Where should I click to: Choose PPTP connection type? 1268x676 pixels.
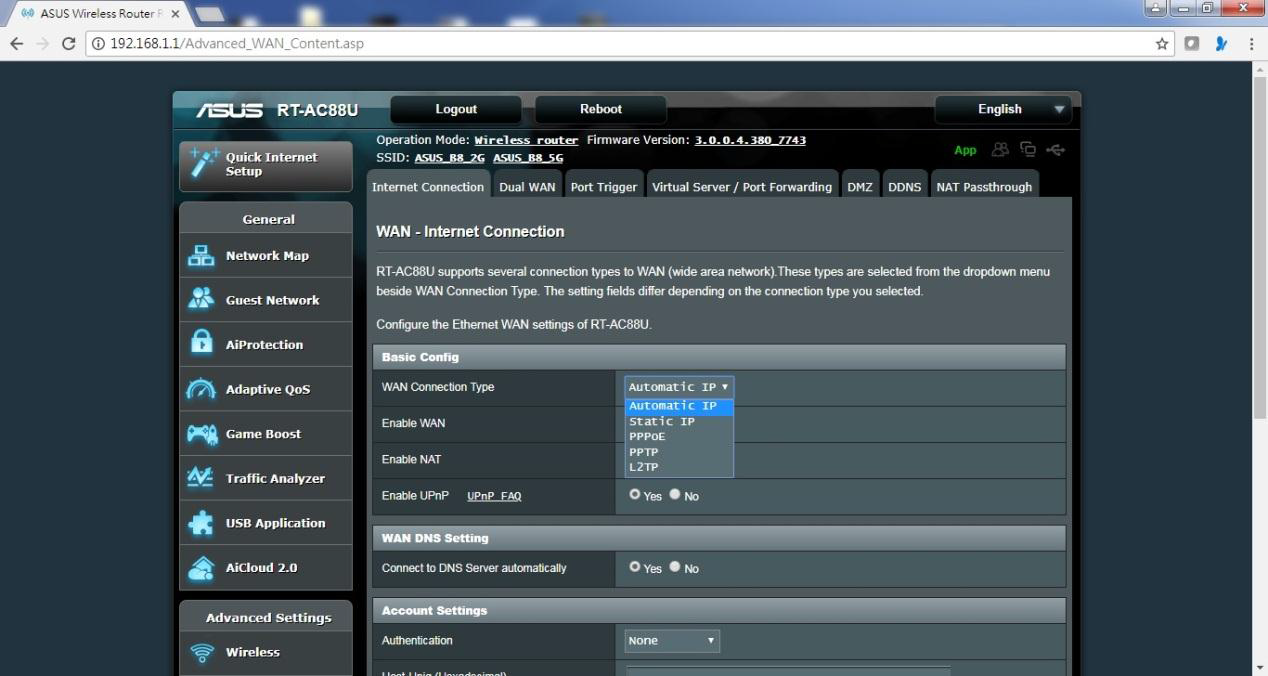pos(679,452)
